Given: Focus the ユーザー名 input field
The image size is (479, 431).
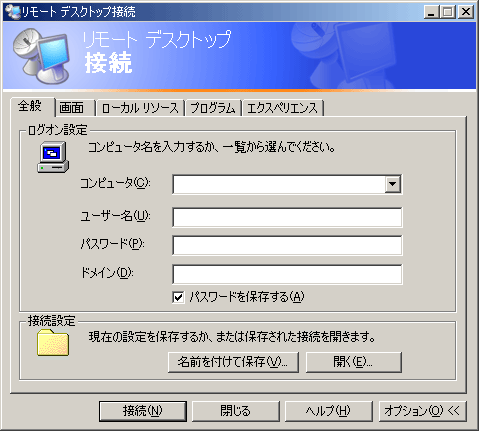Looking at the screenshot, I should tap(287, 217).
